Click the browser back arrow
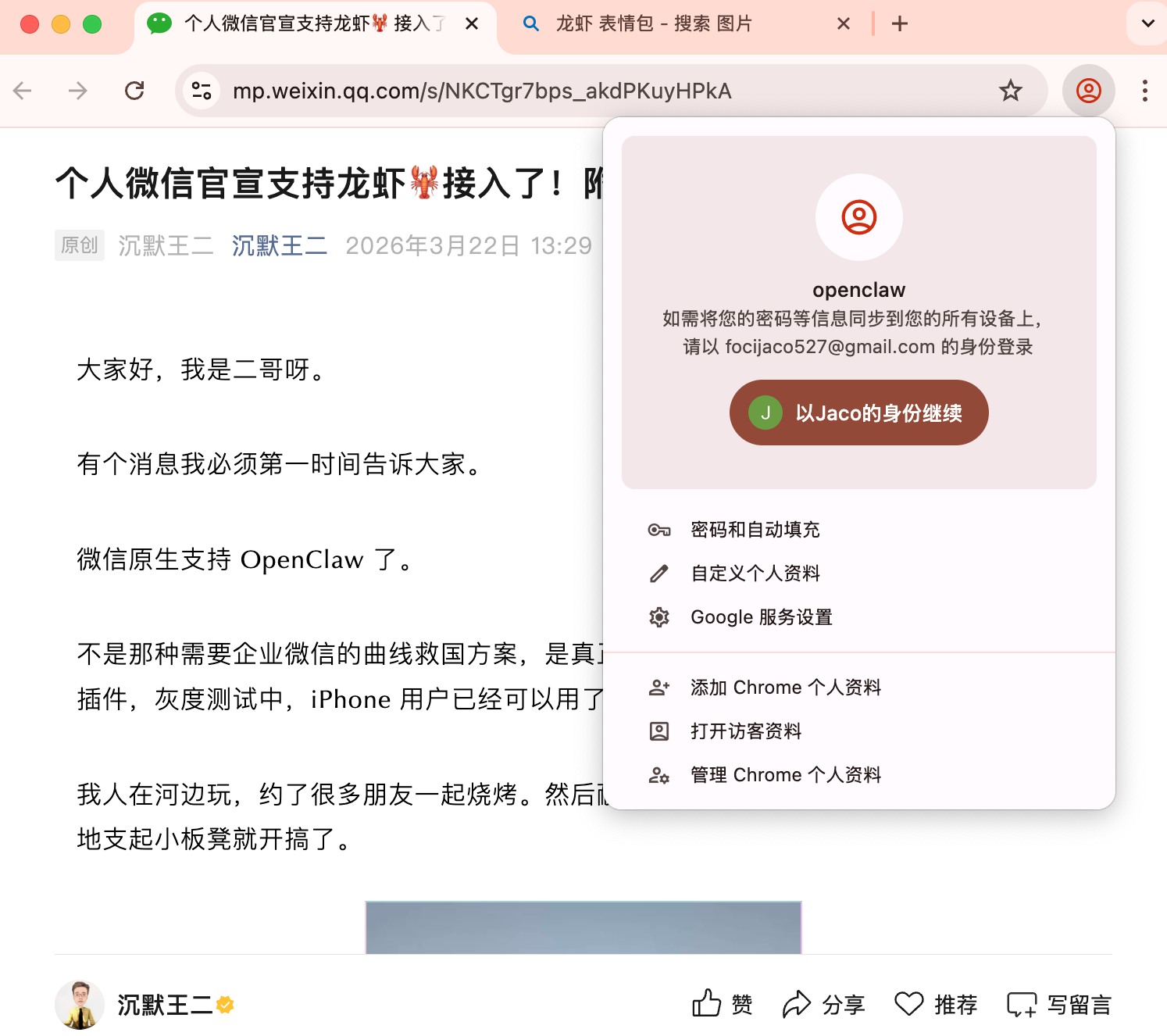This screenshot has height=1036, width=1167. point(23,91)
